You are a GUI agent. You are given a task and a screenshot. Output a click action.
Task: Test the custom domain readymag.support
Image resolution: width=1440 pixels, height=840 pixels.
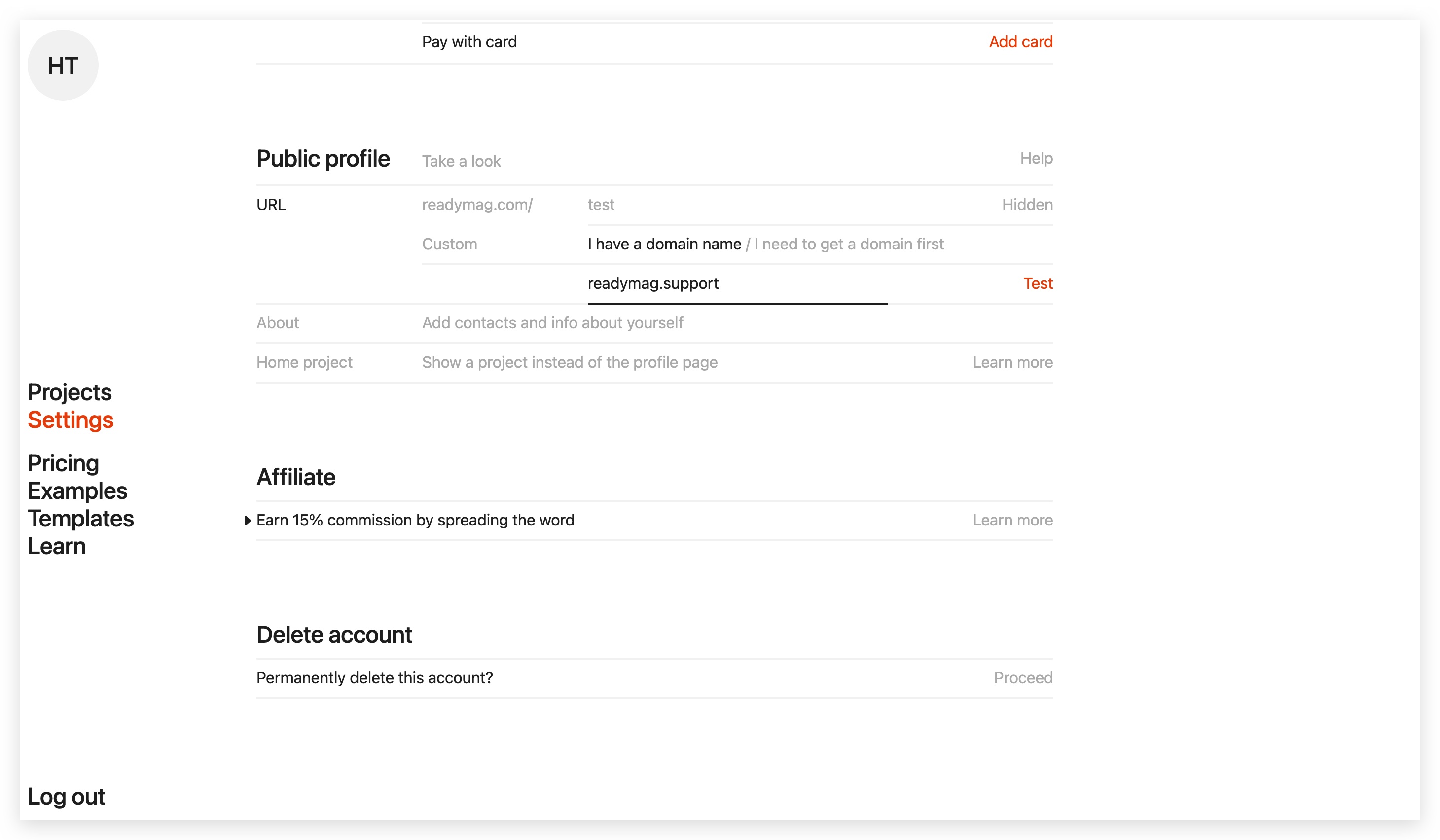pyautogui.click(x=1038, y=283)
